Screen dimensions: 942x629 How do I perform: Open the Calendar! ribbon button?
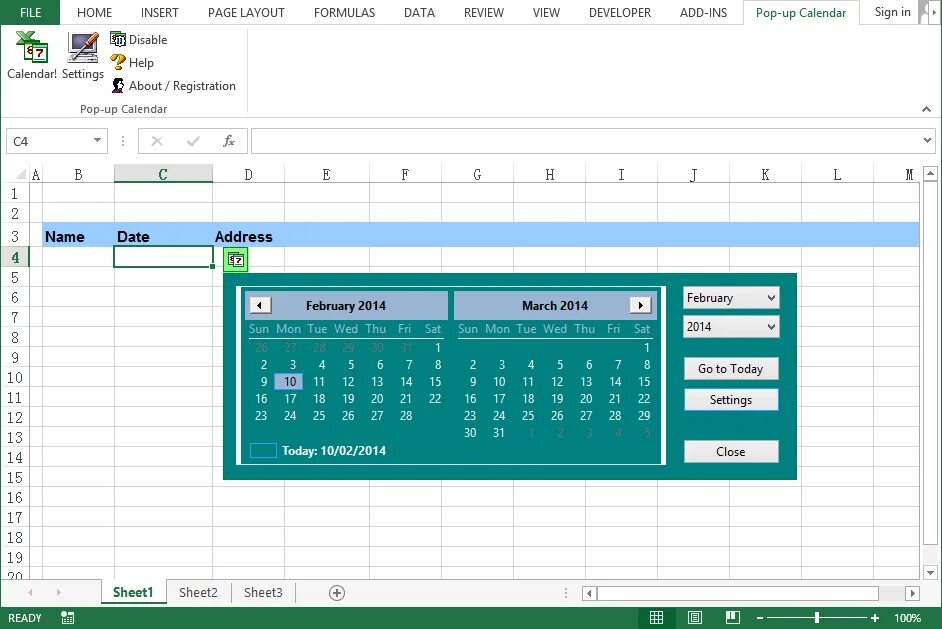click(x=32, y=55)
